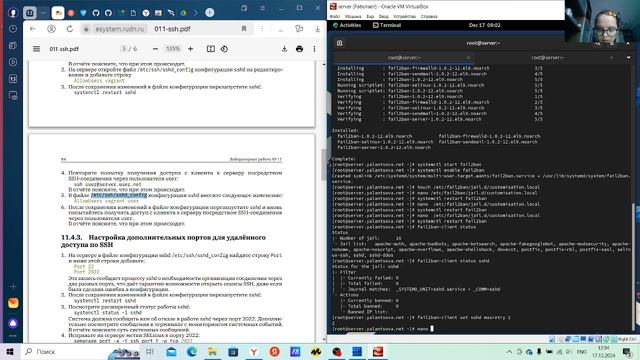Viewport: 640px width, 360px height.
Task: Switch to the Yandex Y icon tab
Action: (x=146, y=13)
